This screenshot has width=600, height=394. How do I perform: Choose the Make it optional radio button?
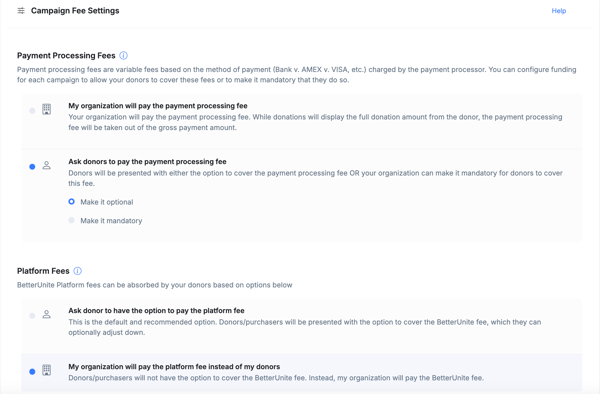[72, 202]
